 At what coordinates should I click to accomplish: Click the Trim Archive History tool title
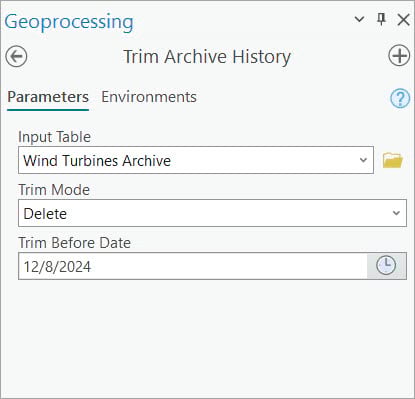click(x=207, y=57)
